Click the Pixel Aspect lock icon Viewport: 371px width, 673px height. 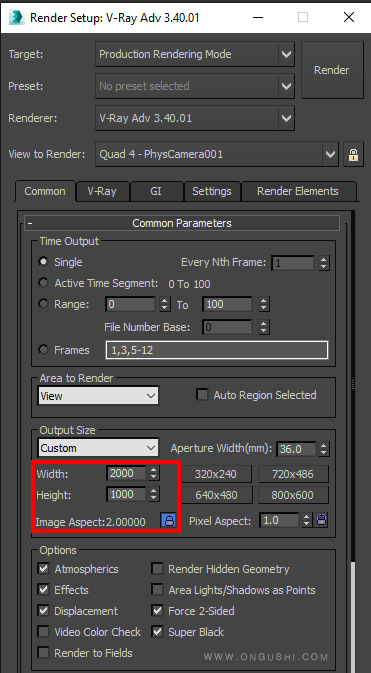pyautogui.click(x=321, y=521)
